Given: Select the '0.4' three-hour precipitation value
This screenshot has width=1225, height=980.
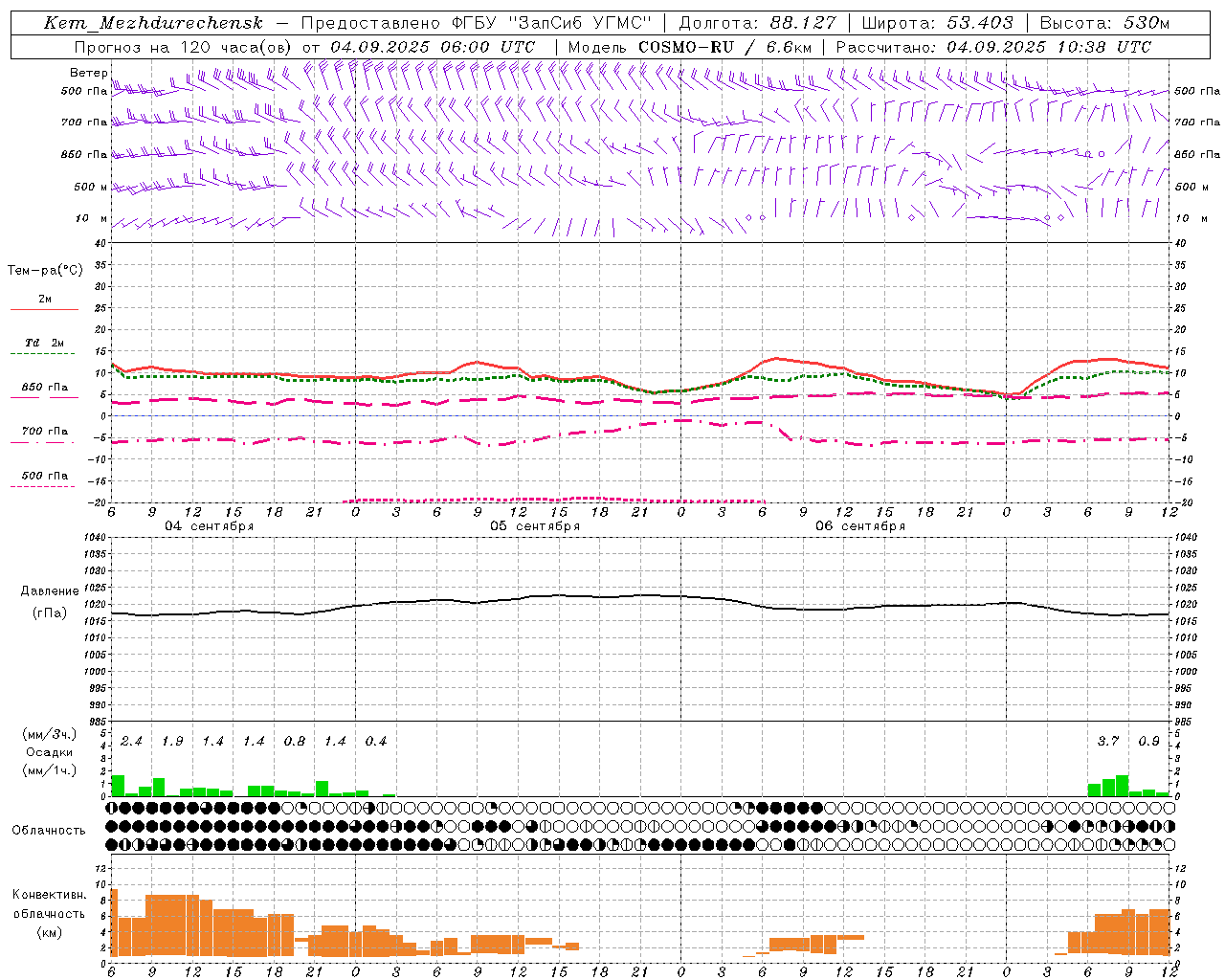Looking at the screenshot, I should coord(376,742).
